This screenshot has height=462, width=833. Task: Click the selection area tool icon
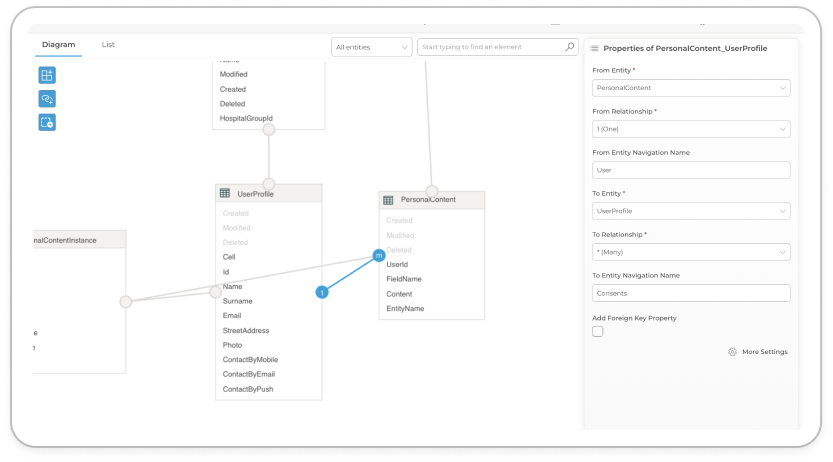click(x=47, y=122)
